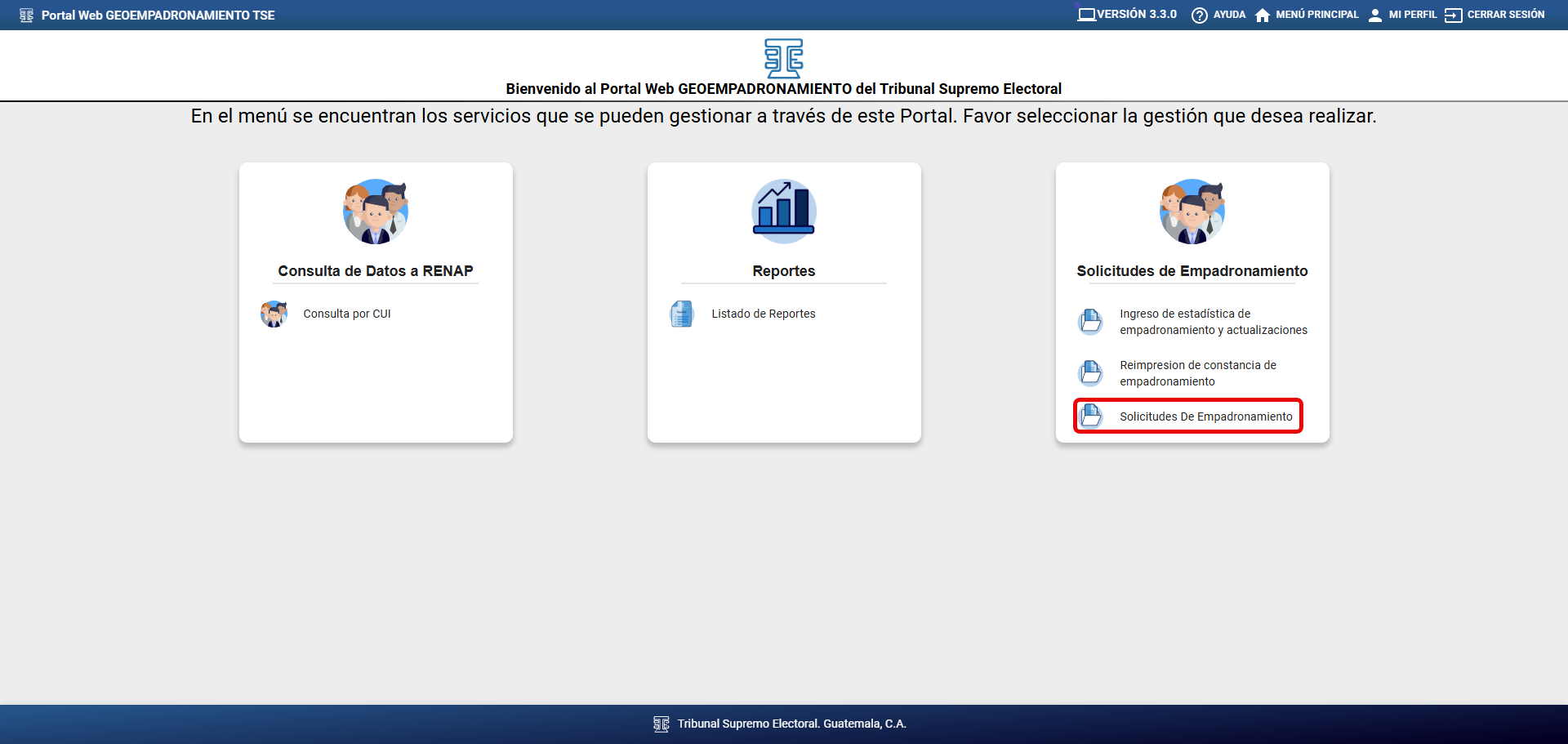Click the question mark Ayuda icon
1568x744 pixels.
click(1199, 16)
